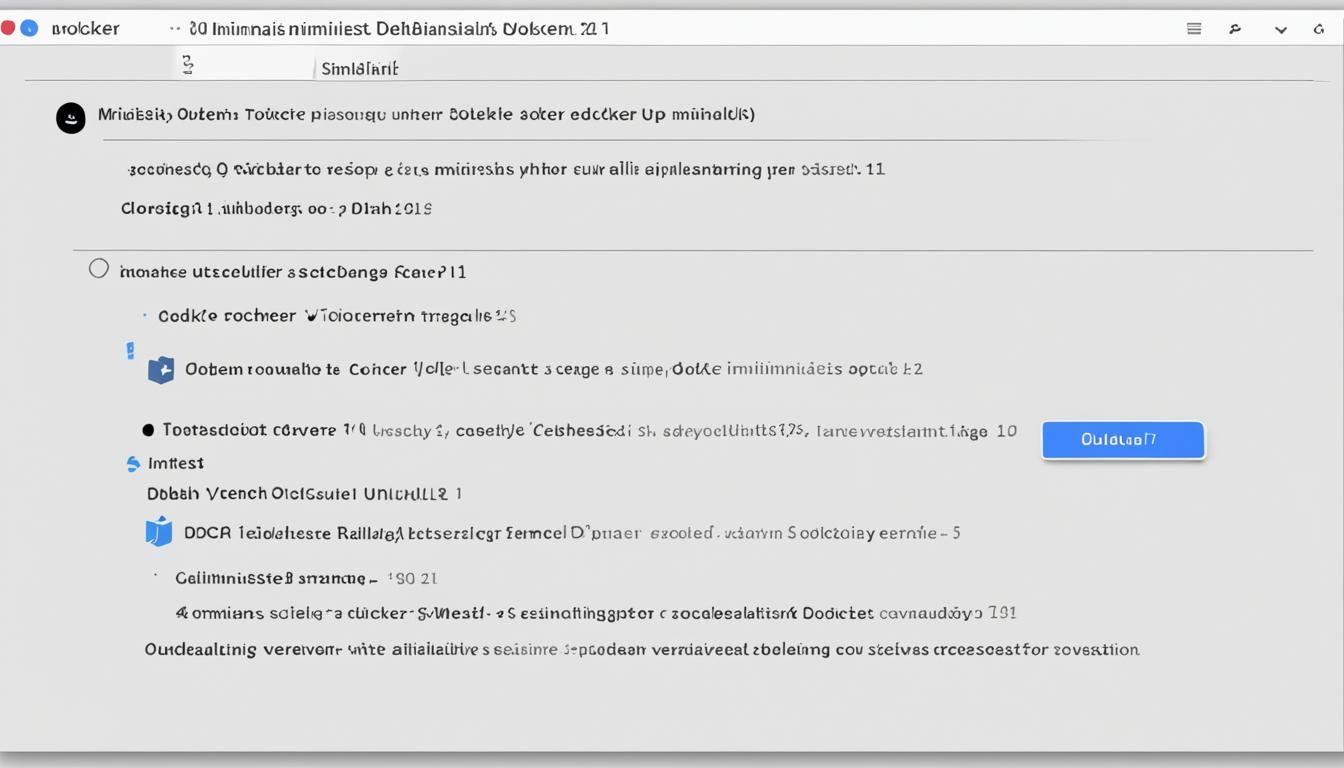Click the dark blue plus-badge icon
The width and height of the screenshot is (1344, 768).
pos(161,370)
